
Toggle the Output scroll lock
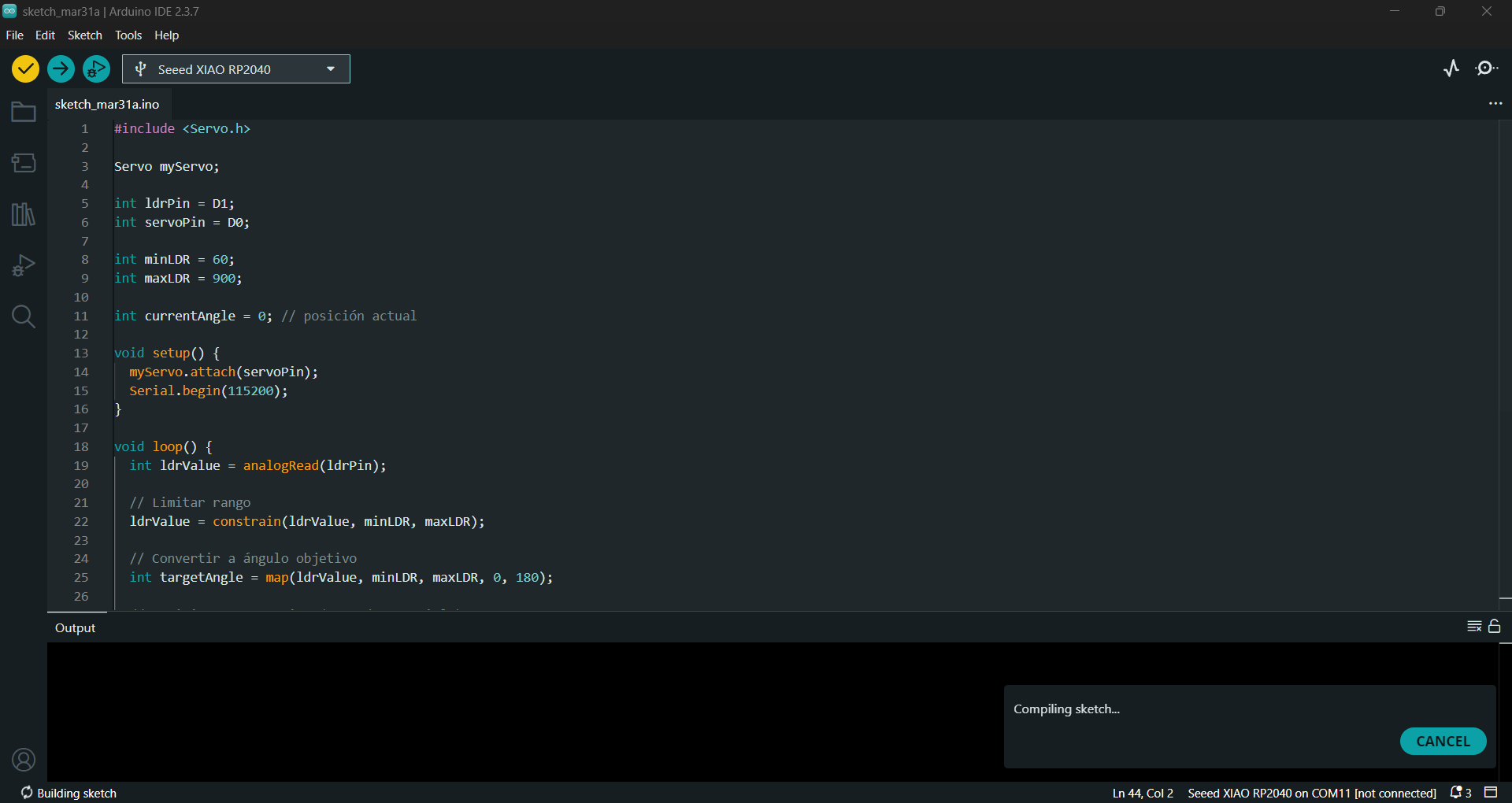[1495, 626]
